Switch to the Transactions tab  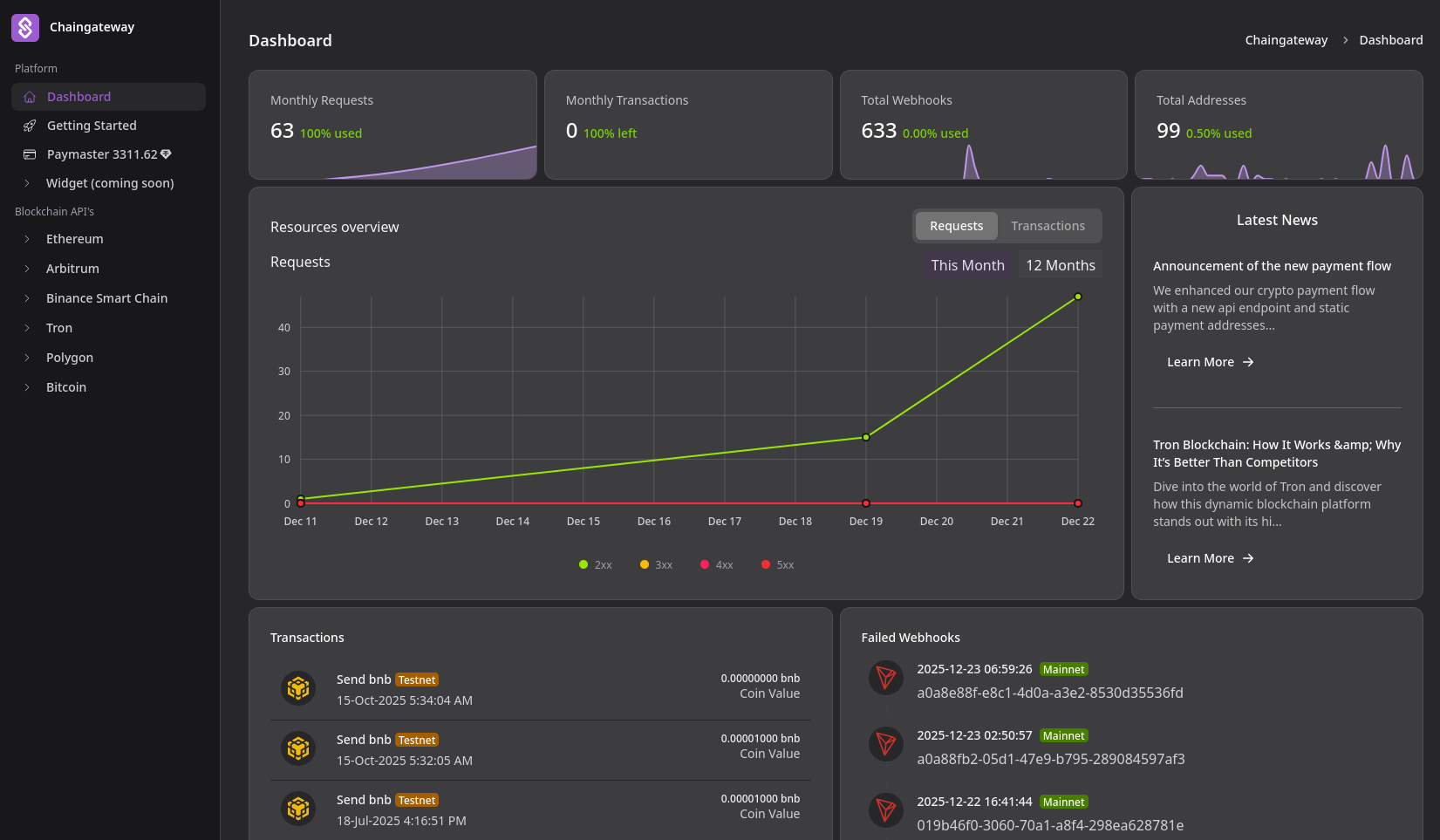(1048, 226)
